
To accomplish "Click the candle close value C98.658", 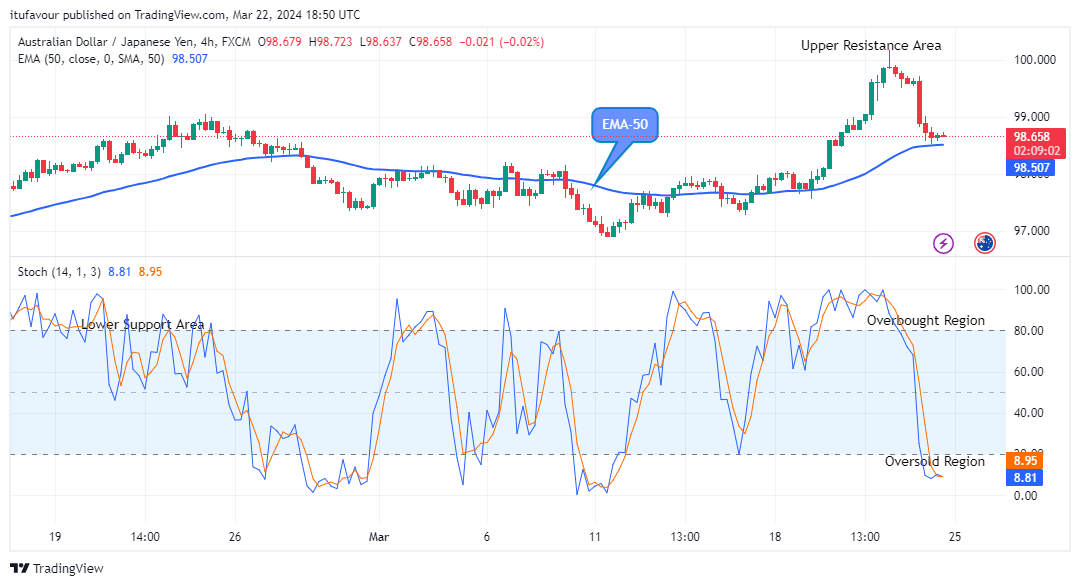I will click(x=430, y=42).
